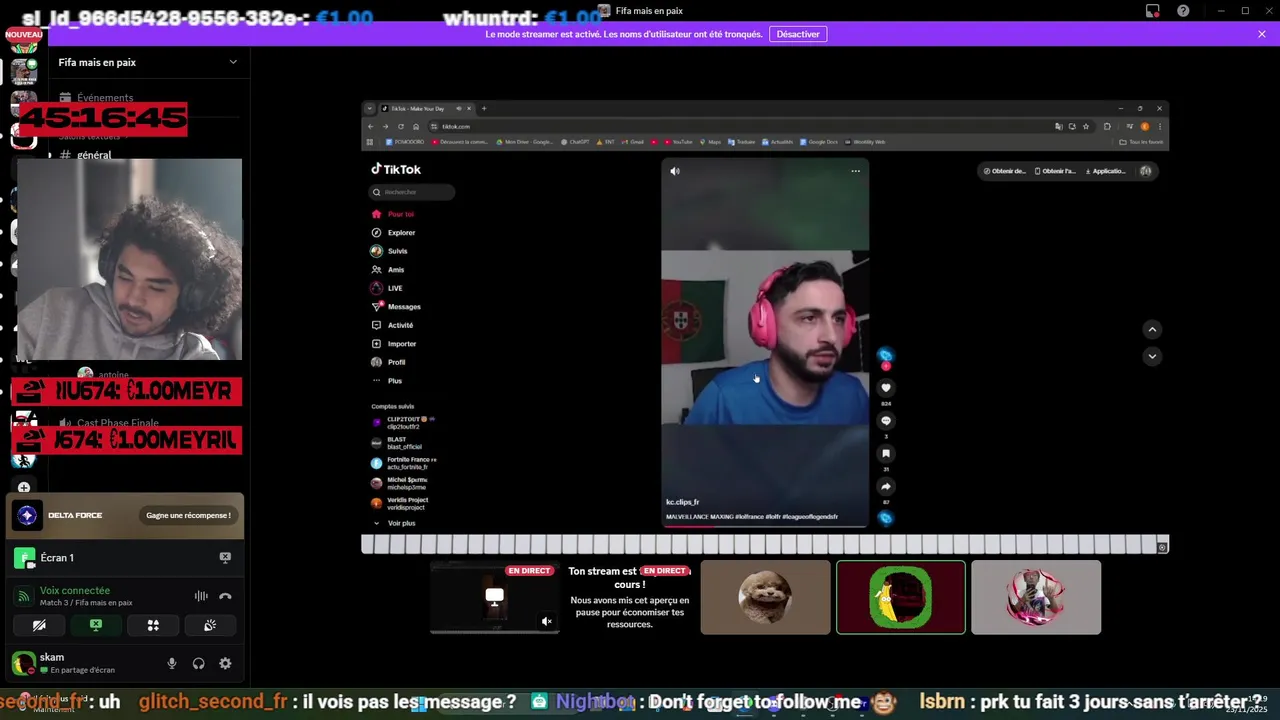Open a new tab in shared browser
1280x720 pixels.
coord(484,108)
